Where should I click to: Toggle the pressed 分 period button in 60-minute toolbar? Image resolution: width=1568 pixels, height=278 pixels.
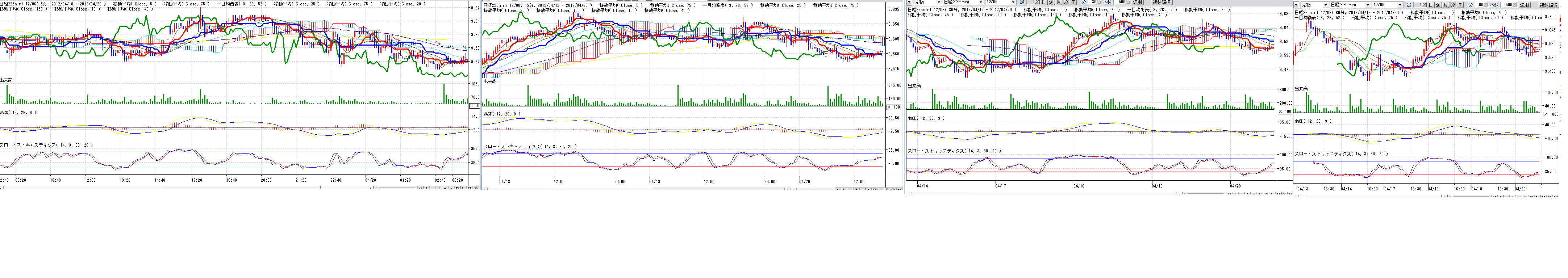click(1453, 5)
